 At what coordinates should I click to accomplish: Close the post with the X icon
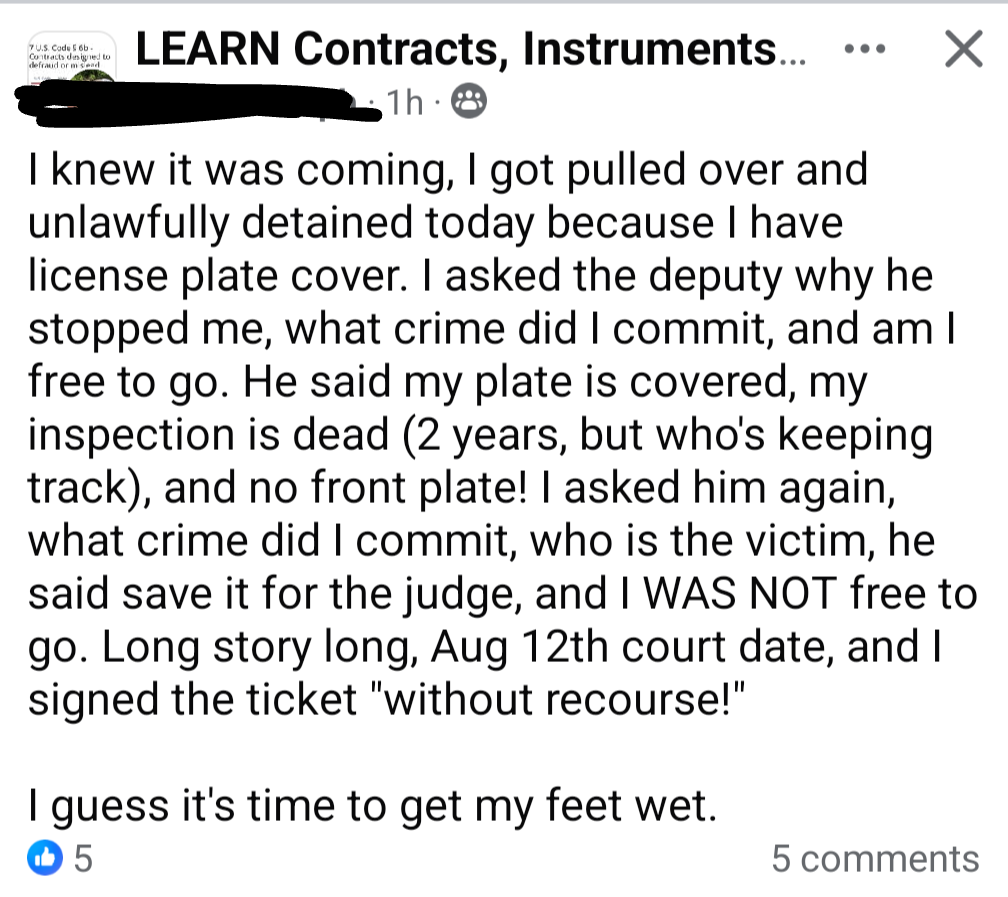(963, 50)
